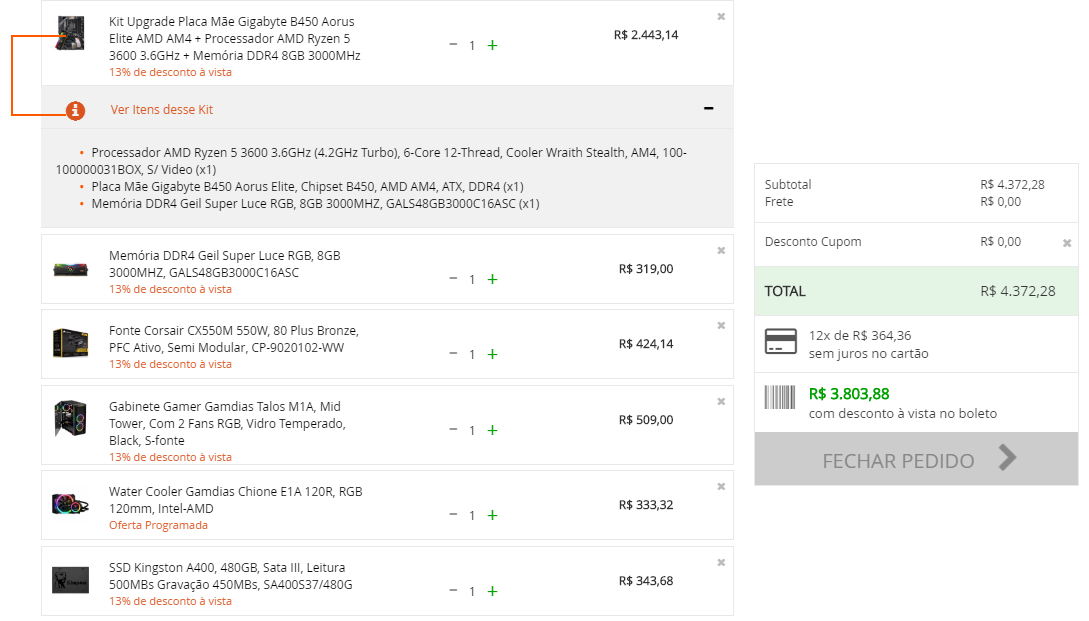Remove the Water Cooler Gamdias Chione item

[721, 487]
